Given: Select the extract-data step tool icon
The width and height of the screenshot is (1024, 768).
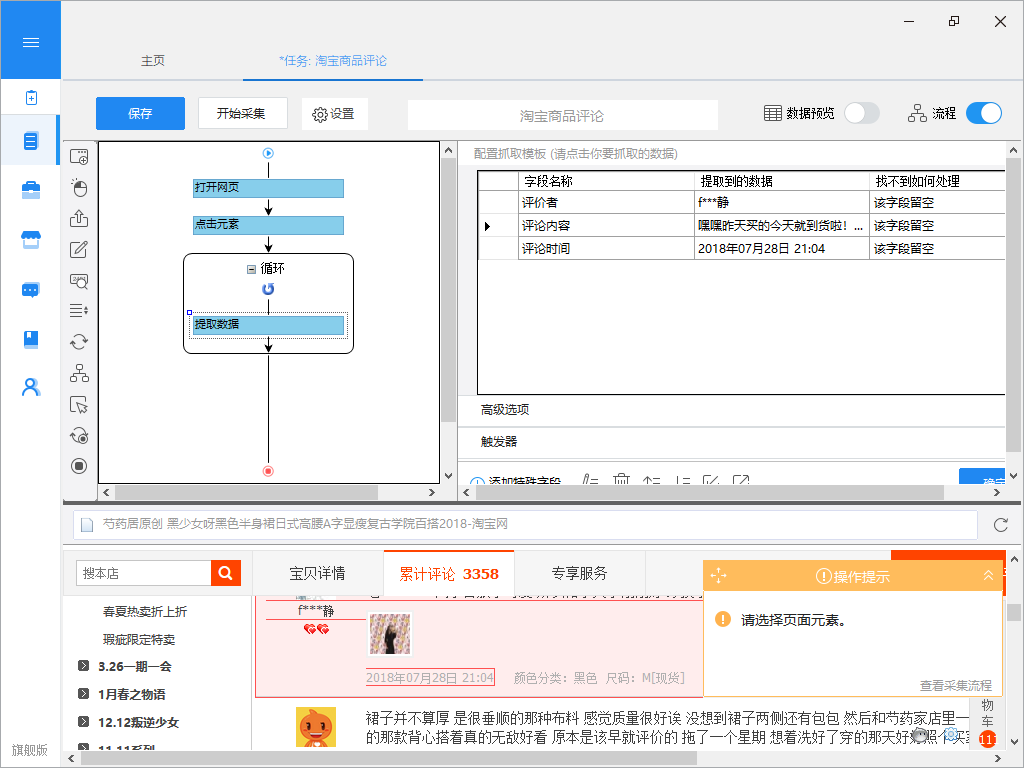Looking at the screenshot, I should (79, 218).
